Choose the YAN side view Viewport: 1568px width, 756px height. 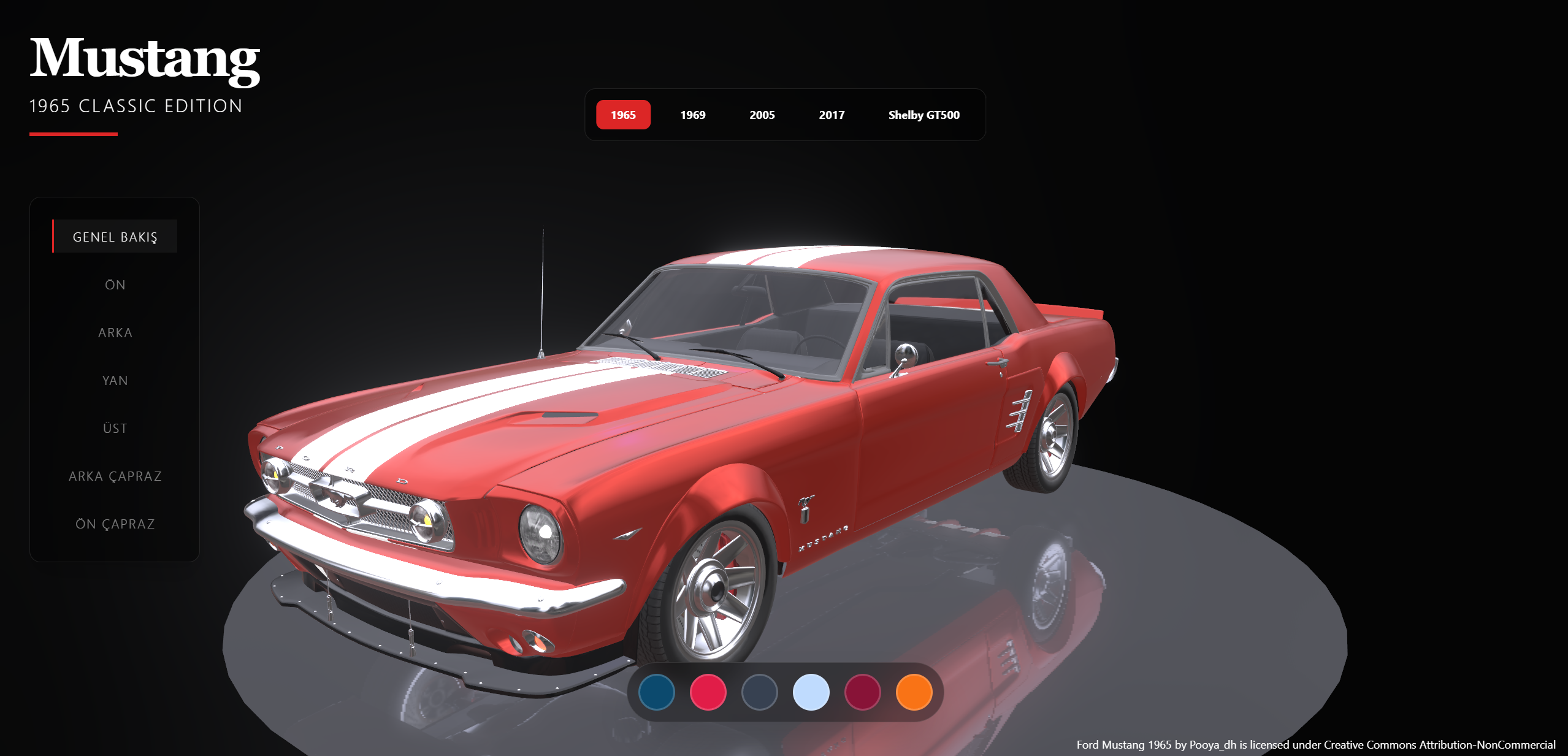pyautogui.click(x=115, y=380)
